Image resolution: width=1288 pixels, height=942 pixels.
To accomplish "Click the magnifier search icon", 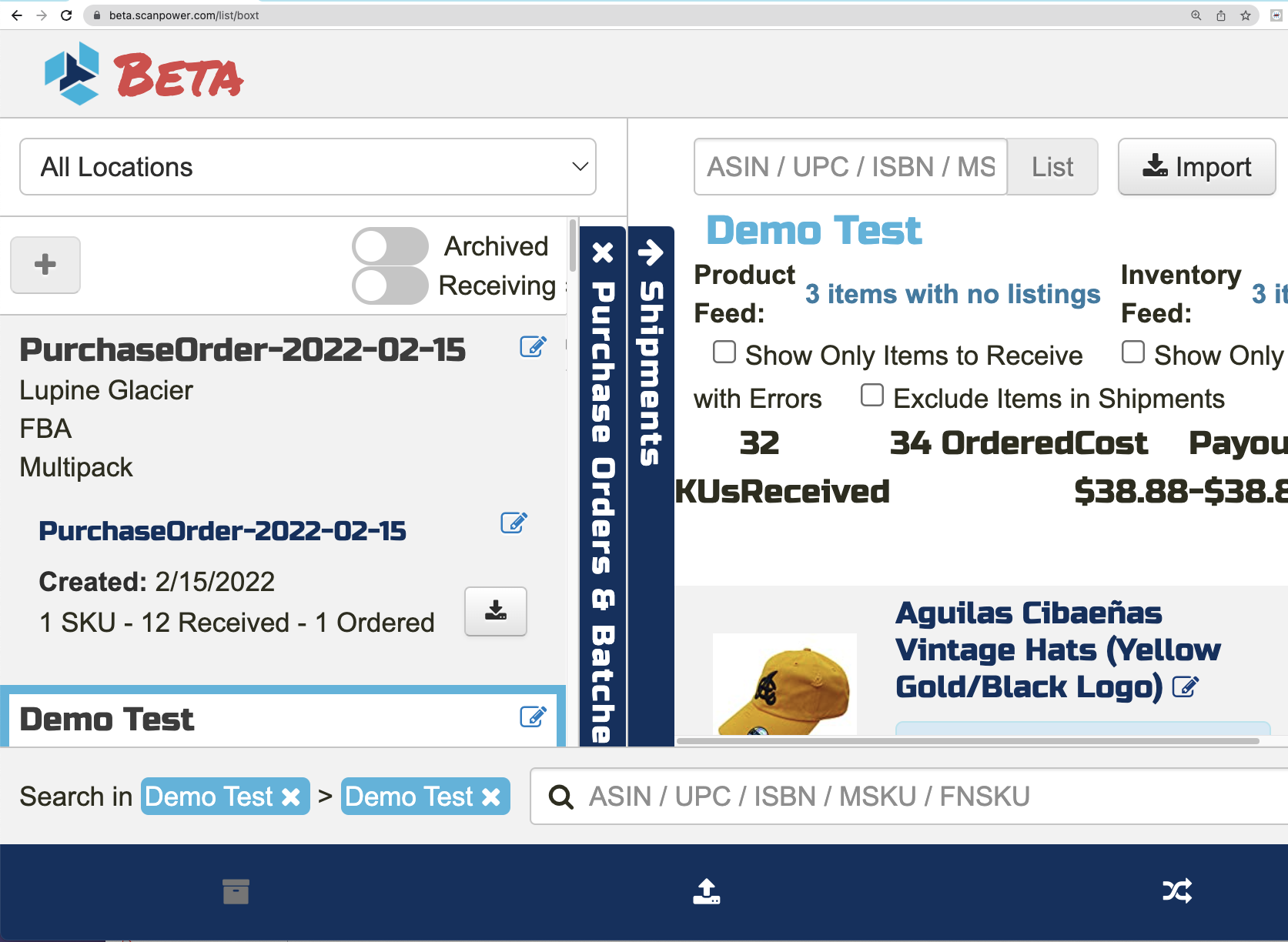I will [x=561, y=797].
